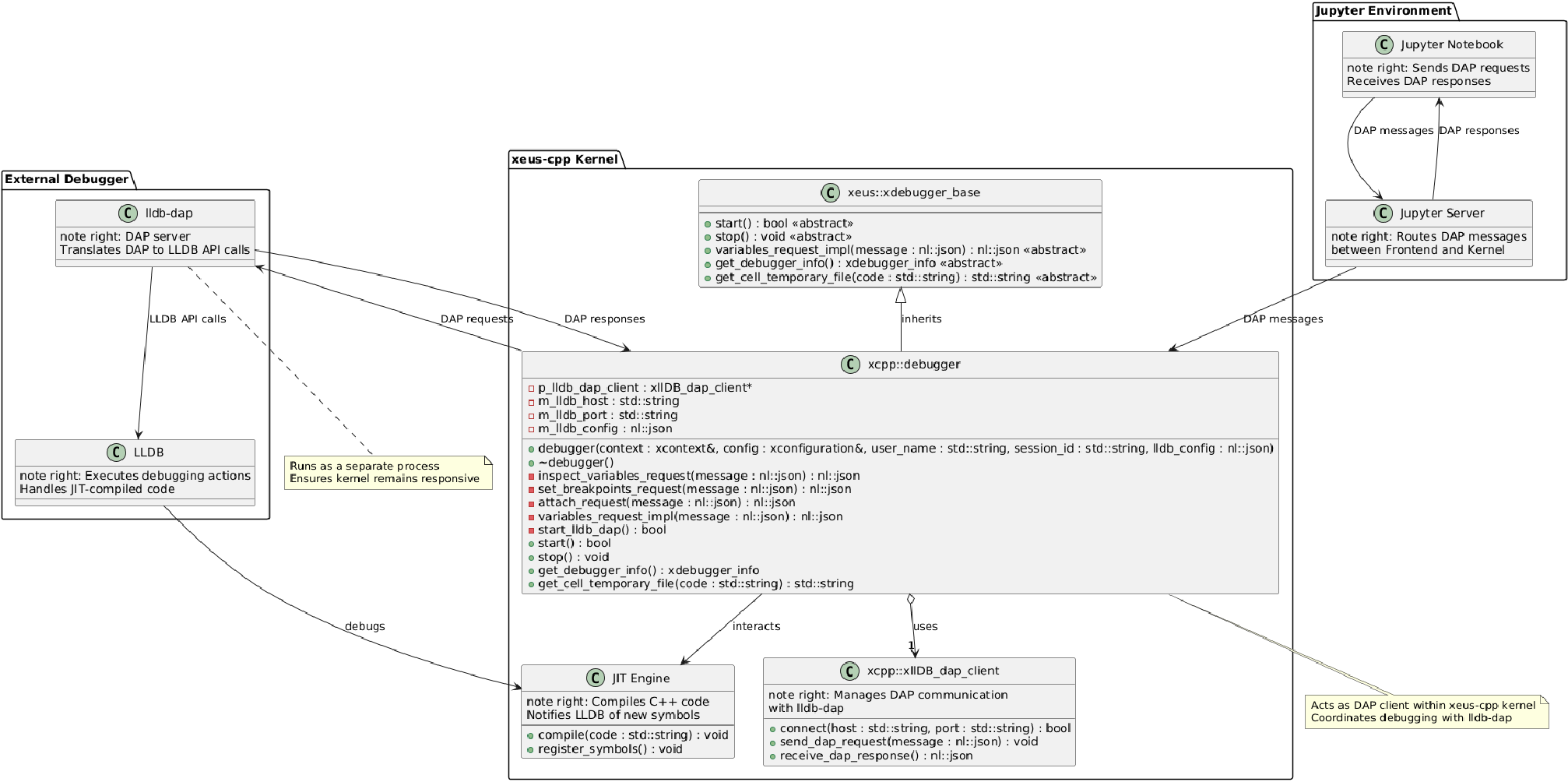Click the JIT Engine class icon
1568x782 pixels.
tap(596, 678)
